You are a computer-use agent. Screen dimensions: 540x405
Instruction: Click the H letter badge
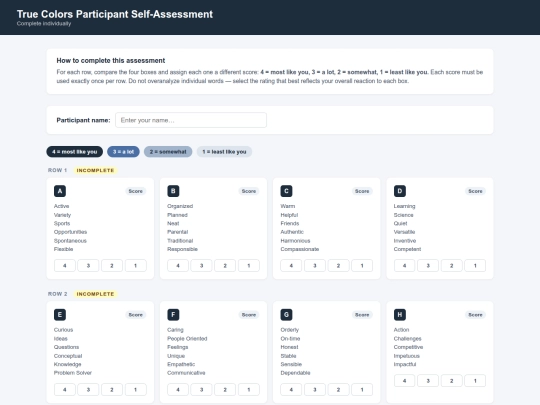click(400, 315)
